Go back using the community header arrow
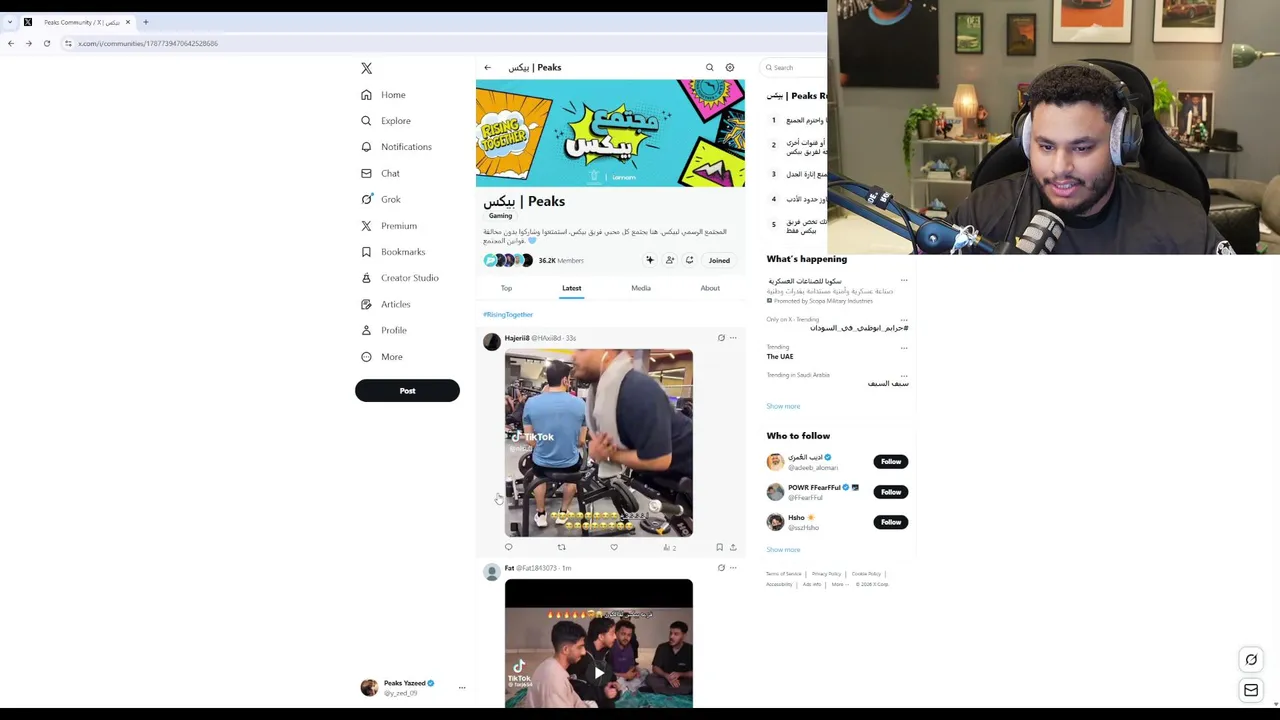 [488, 68]
